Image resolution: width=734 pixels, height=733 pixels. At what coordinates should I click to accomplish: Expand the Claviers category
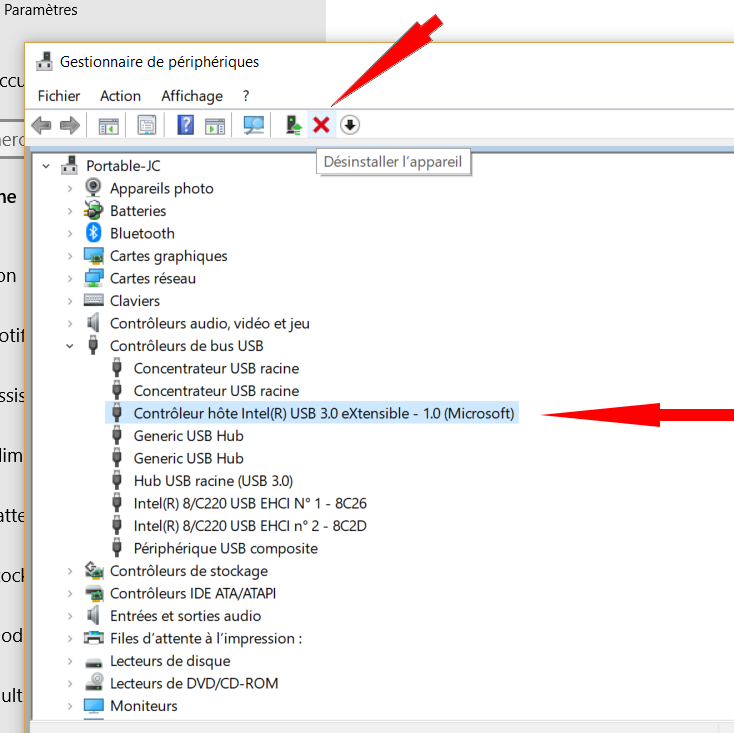[70, 301]
